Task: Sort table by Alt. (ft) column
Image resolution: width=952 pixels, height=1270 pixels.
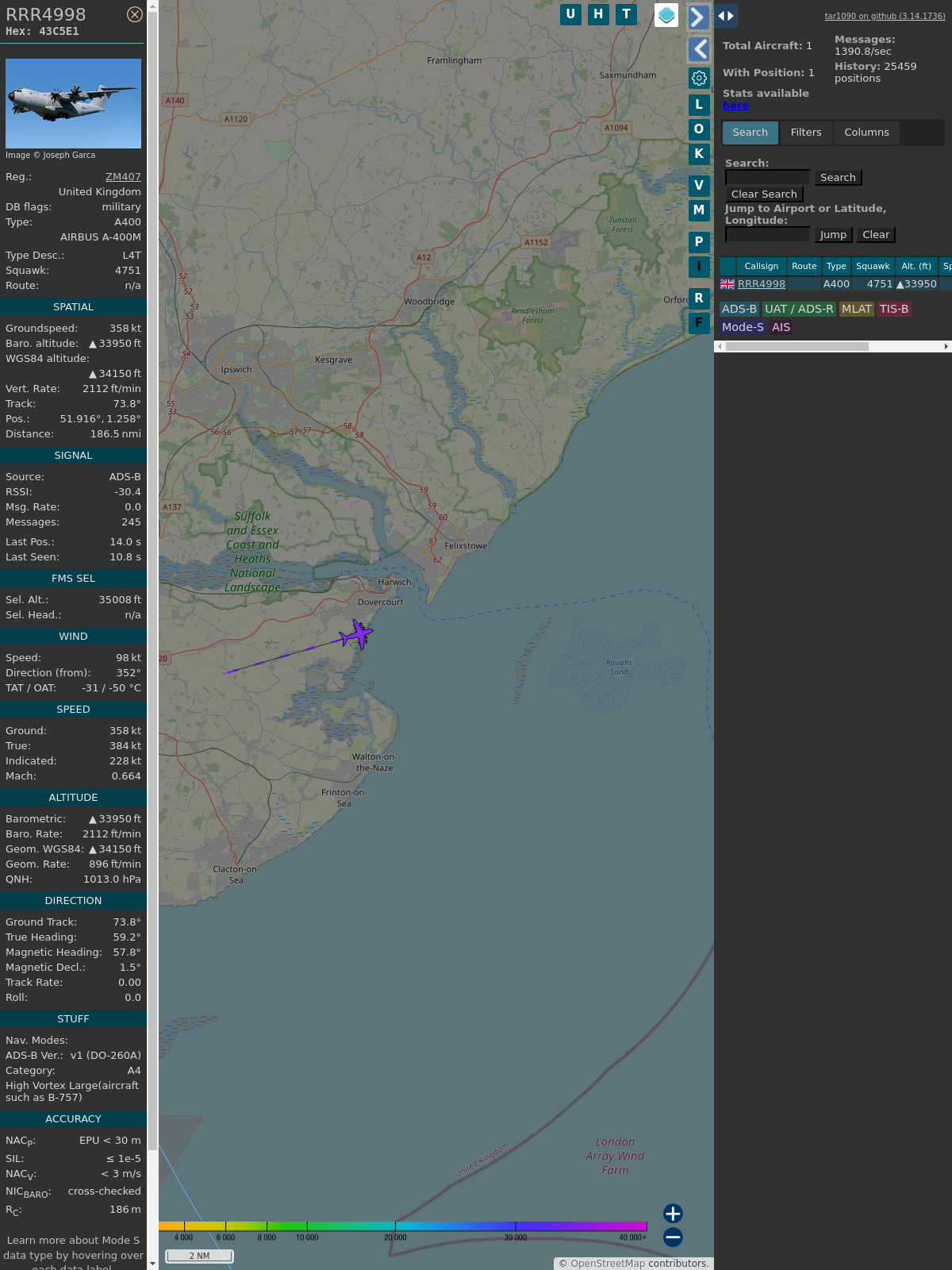Action: click(x=916, y=266)
